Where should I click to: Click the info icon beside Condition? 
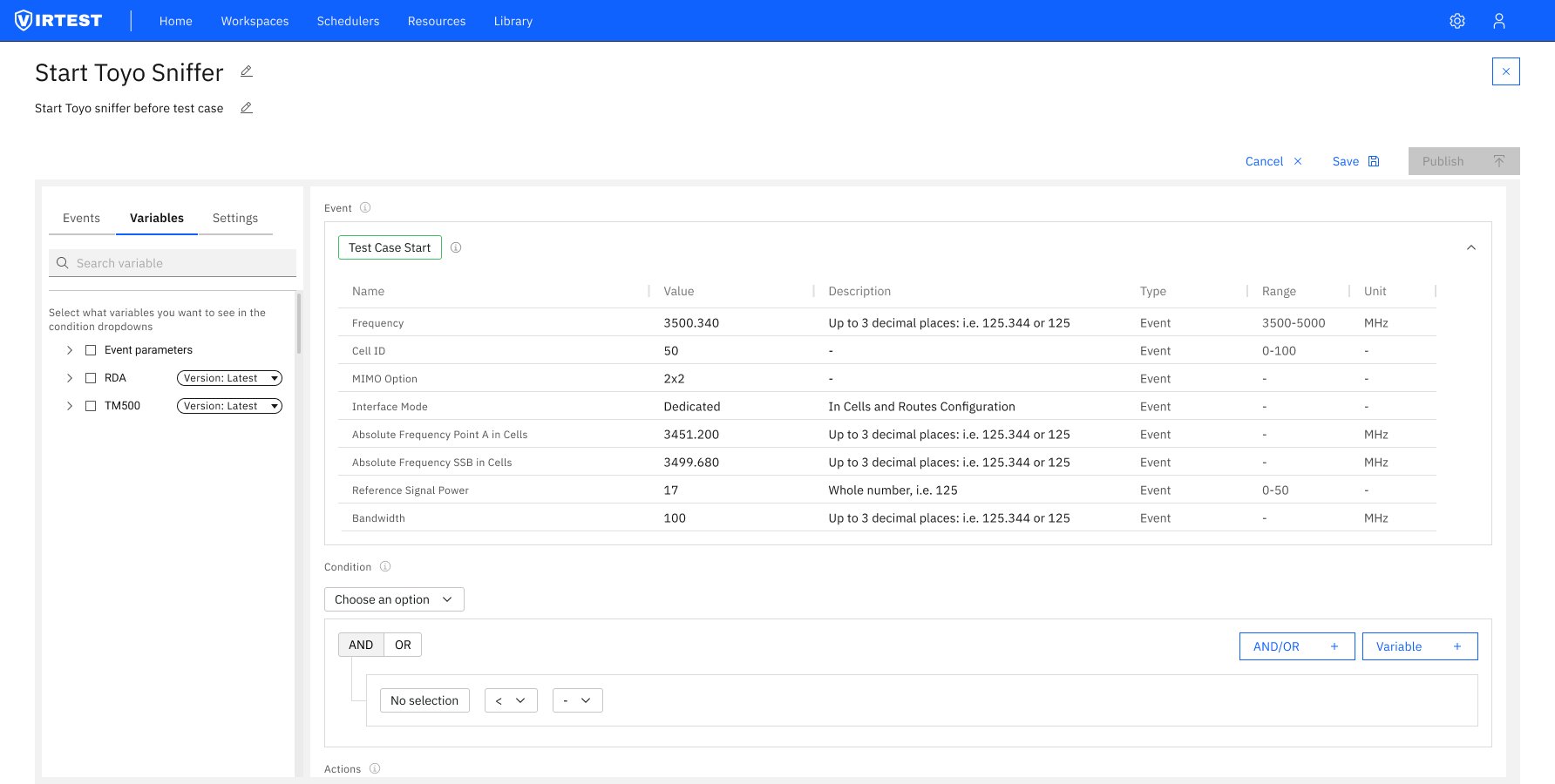point(384,566)
